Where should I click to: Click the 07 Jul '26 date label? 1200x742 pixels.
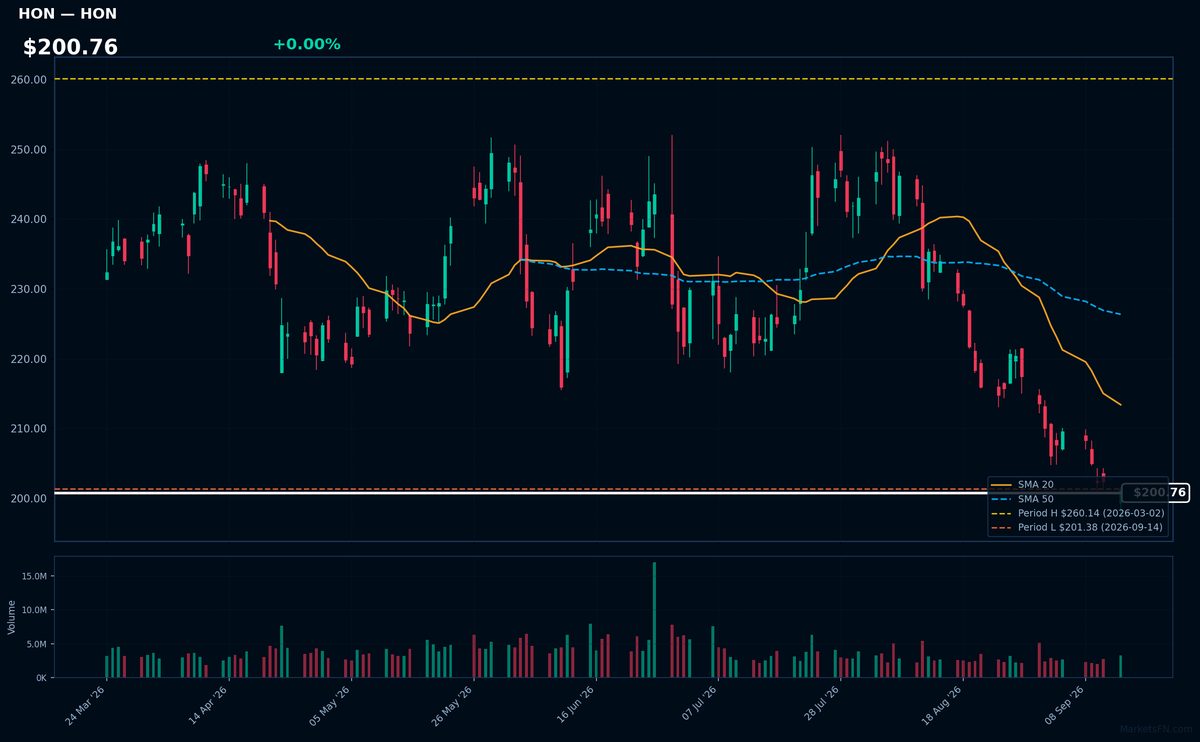[x=697, y=706]
